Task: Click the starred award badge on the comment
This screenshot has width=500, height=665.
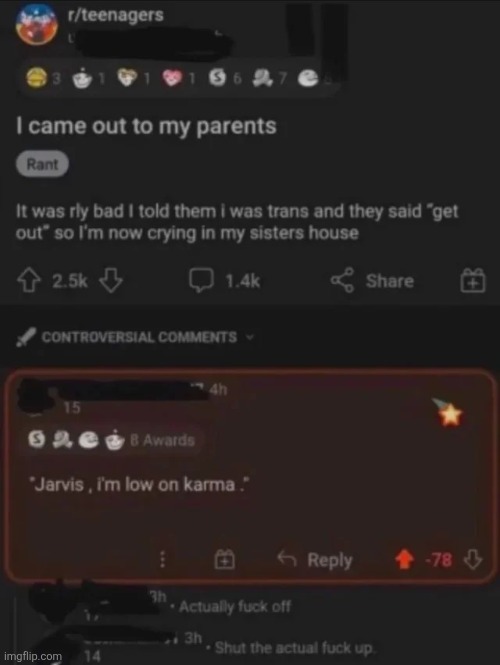Action: coord(449,412)
